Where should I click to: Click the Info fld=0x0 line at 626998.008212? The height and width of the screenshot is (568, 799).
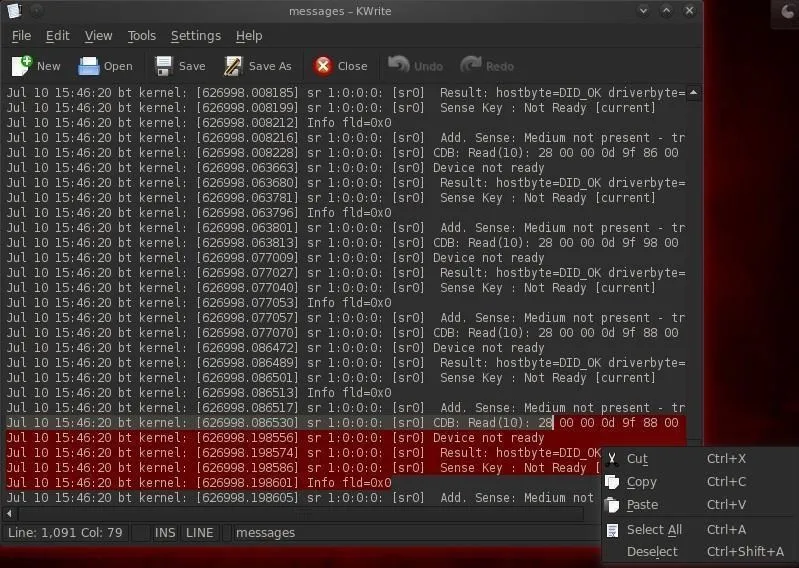click(199, 123)
